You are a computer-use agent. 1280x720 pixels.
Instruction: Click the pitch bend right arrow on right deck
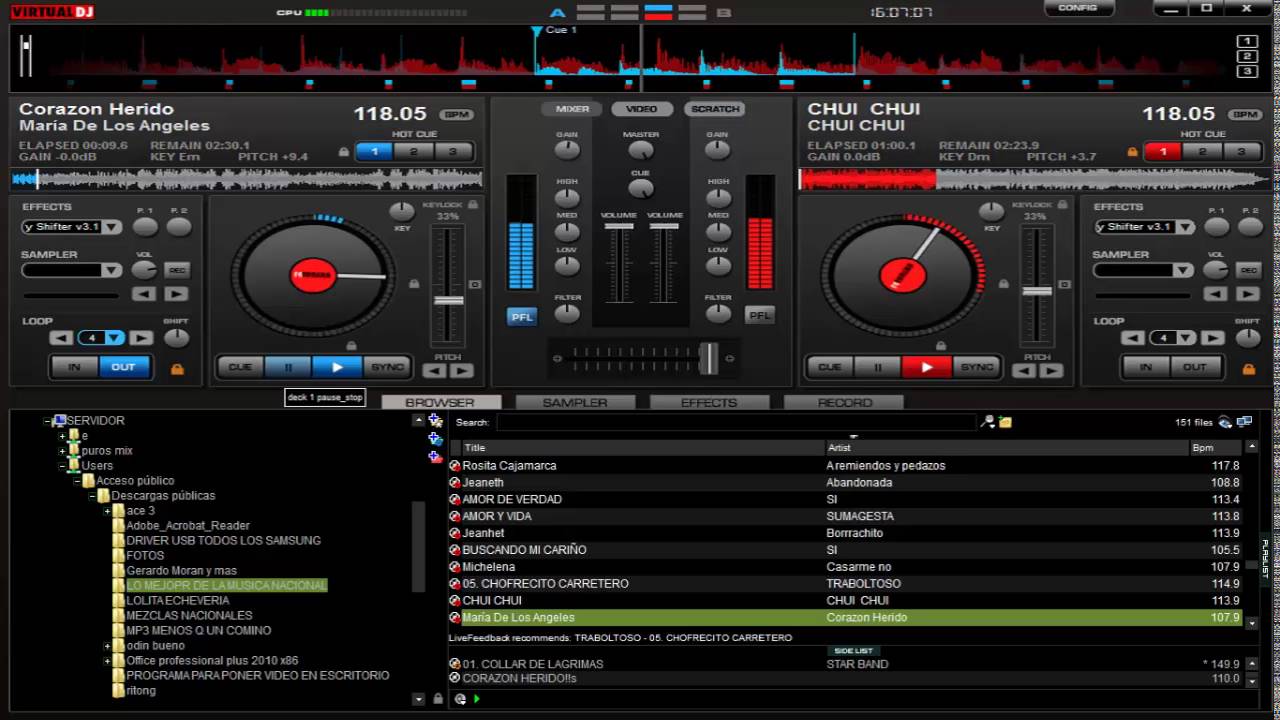[x=1051, y=371]
